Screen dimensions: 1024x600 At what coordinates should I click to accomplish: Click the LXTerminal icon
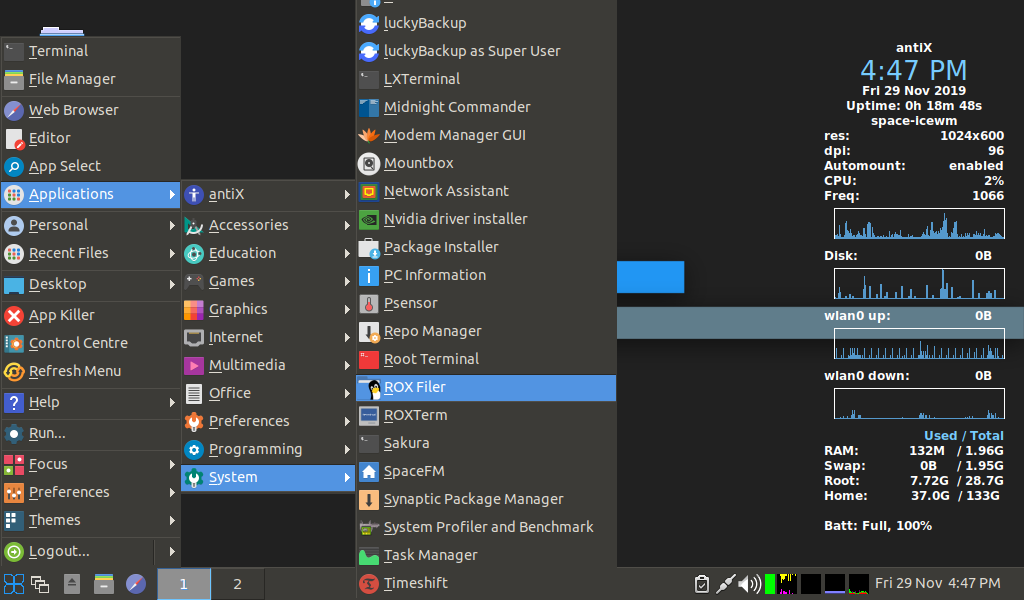(x=369, y=80)
